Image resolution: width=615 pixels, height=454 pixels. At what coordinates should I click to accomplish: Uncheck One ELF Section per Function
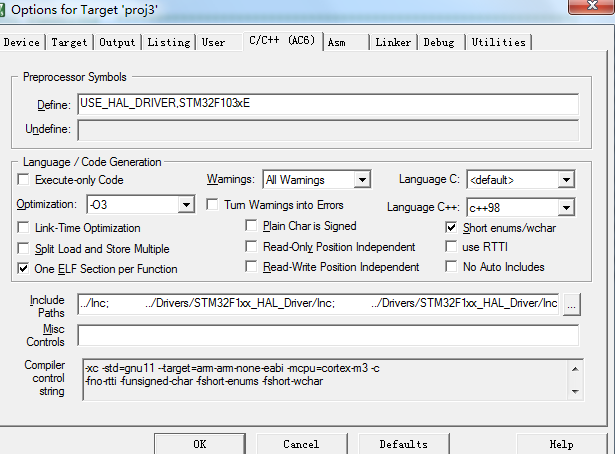(x=23, y=269)
